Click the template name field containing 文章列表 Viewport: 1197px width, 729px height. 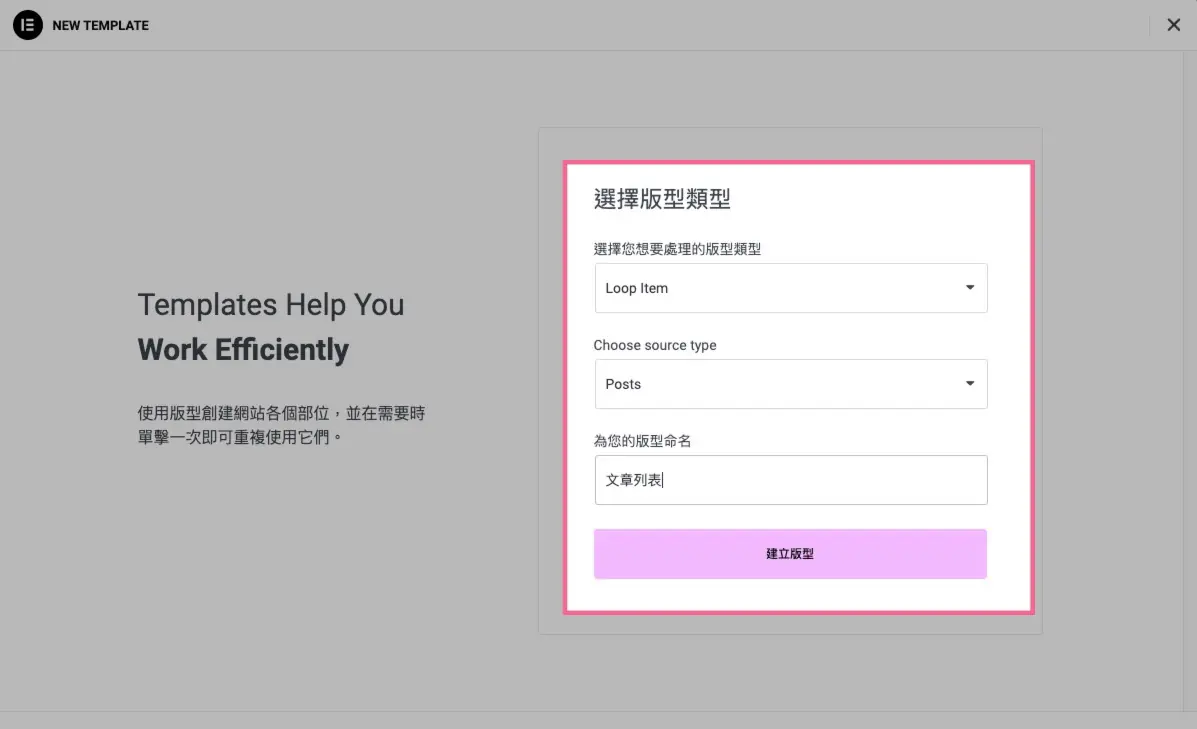click(x=791, y=480)
